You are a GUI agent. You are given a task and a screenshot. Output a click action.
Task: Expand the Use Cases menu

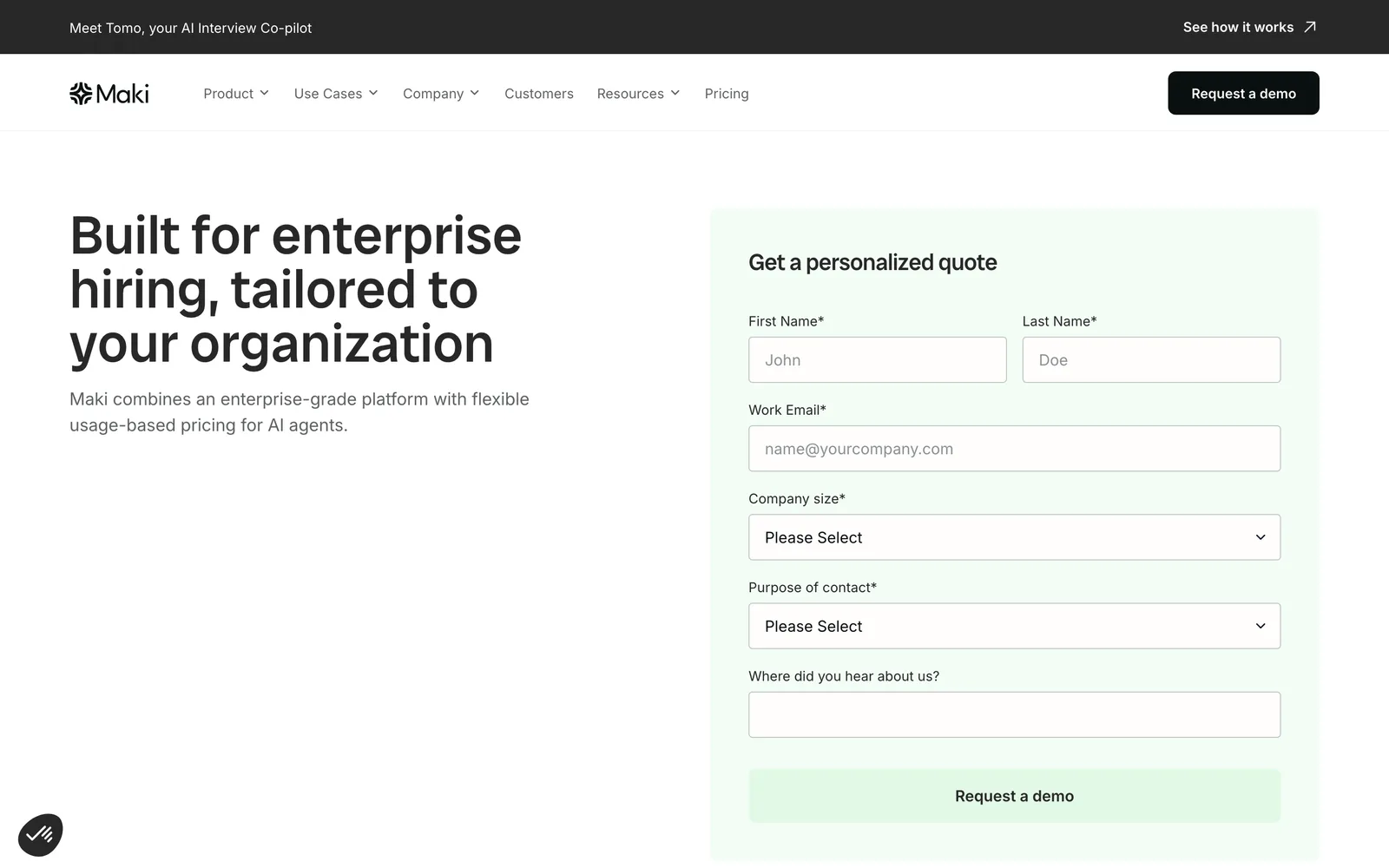[336, 94]
